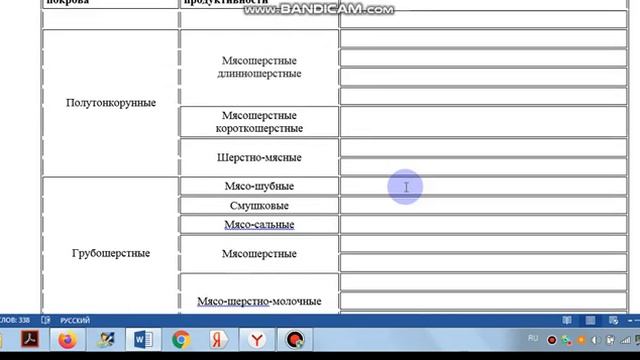Click the proofing/spell-check icon in status bar

[46, 320]
